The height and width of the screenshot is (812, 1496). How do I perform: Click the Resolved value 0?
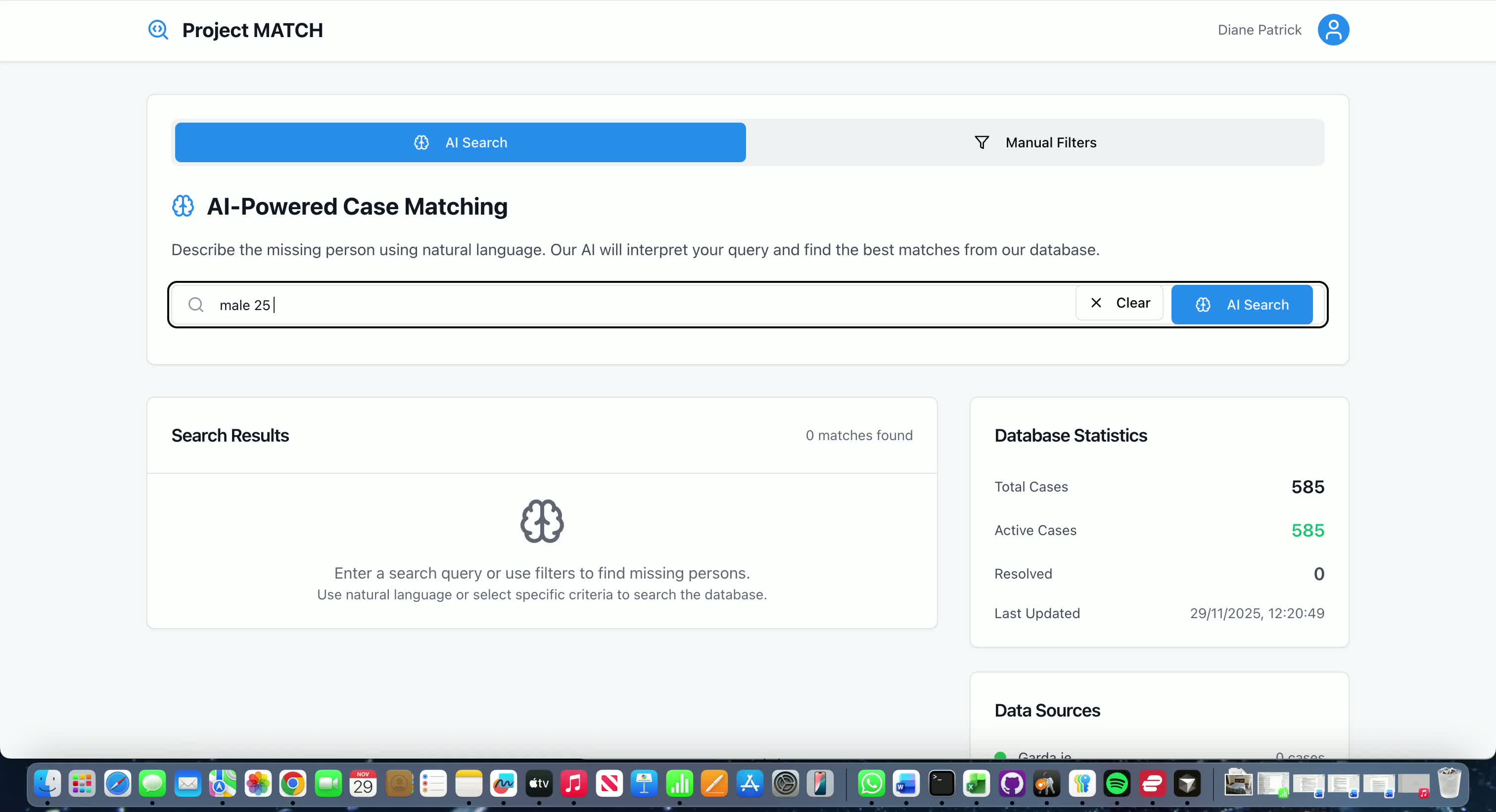click(1319, 574)
